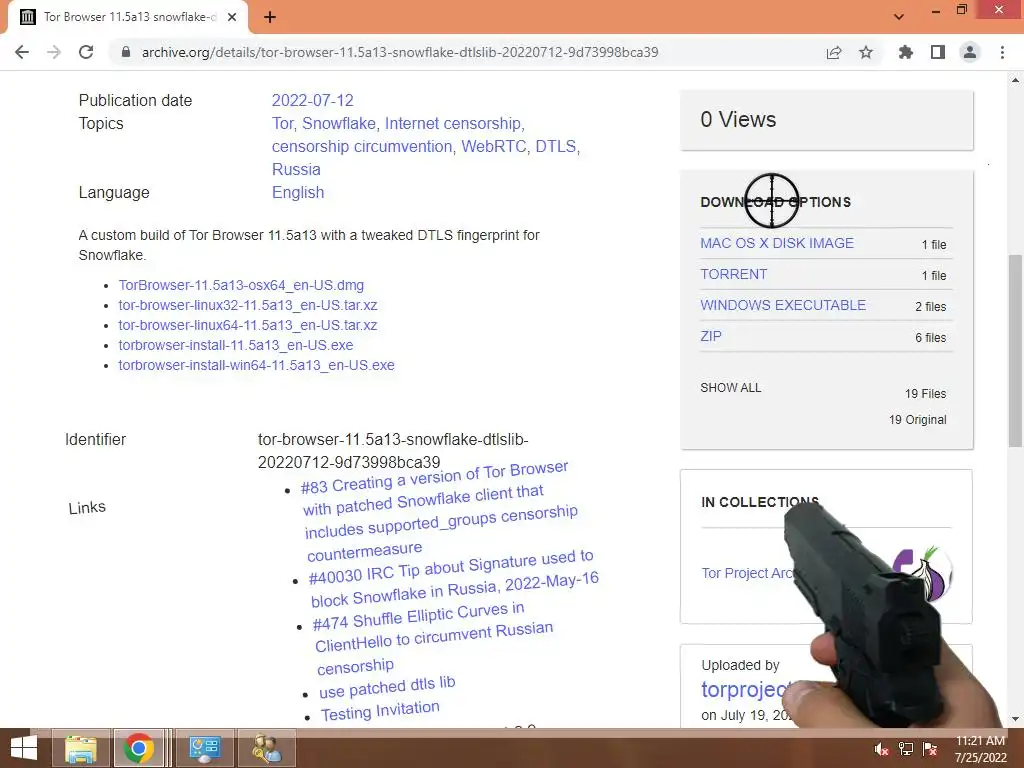Open the ZIP download option
The height and width of the screenshot is (768, 1024).
pos(711,336)
